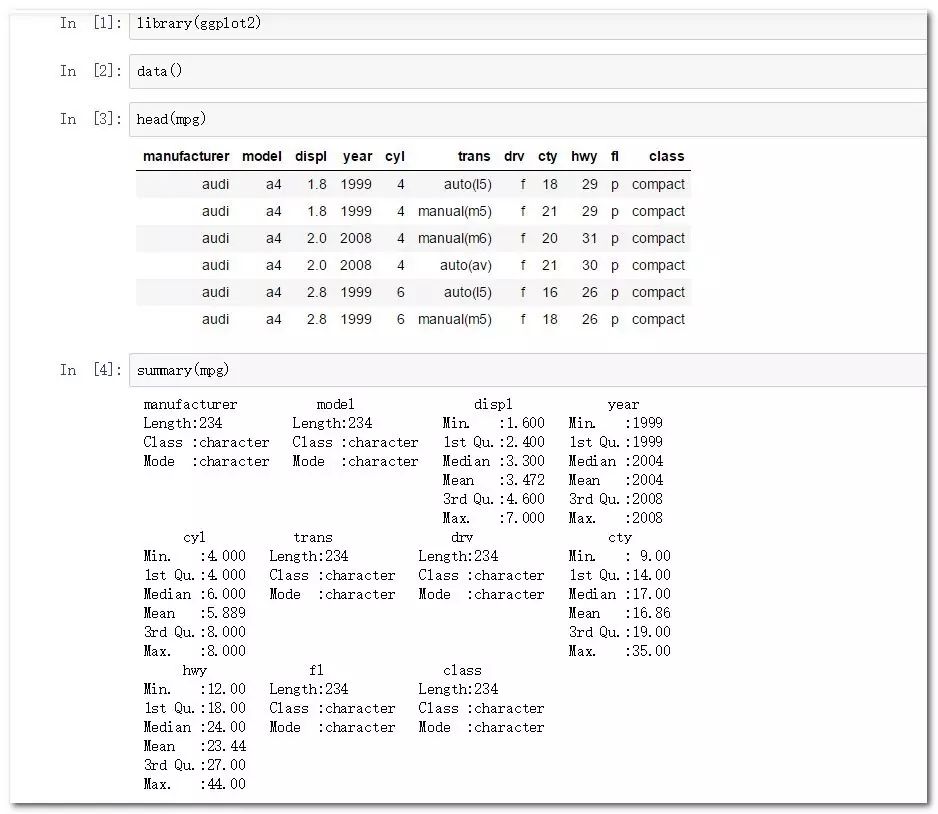The image size is (938, 814).
Task: Click manual(m6) in the trans column
Action: [455, 238]
